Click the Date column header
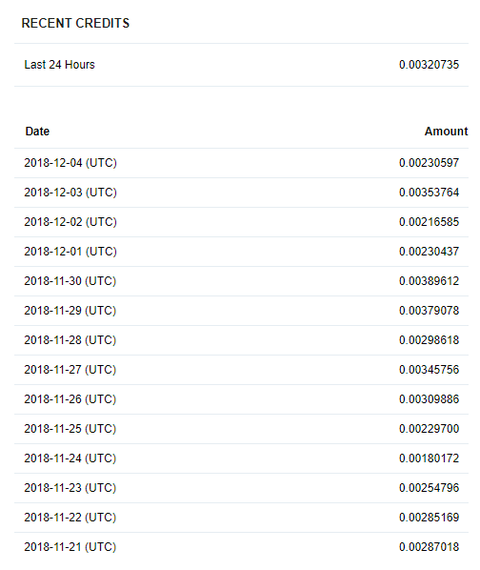 [x=37, y=131]
